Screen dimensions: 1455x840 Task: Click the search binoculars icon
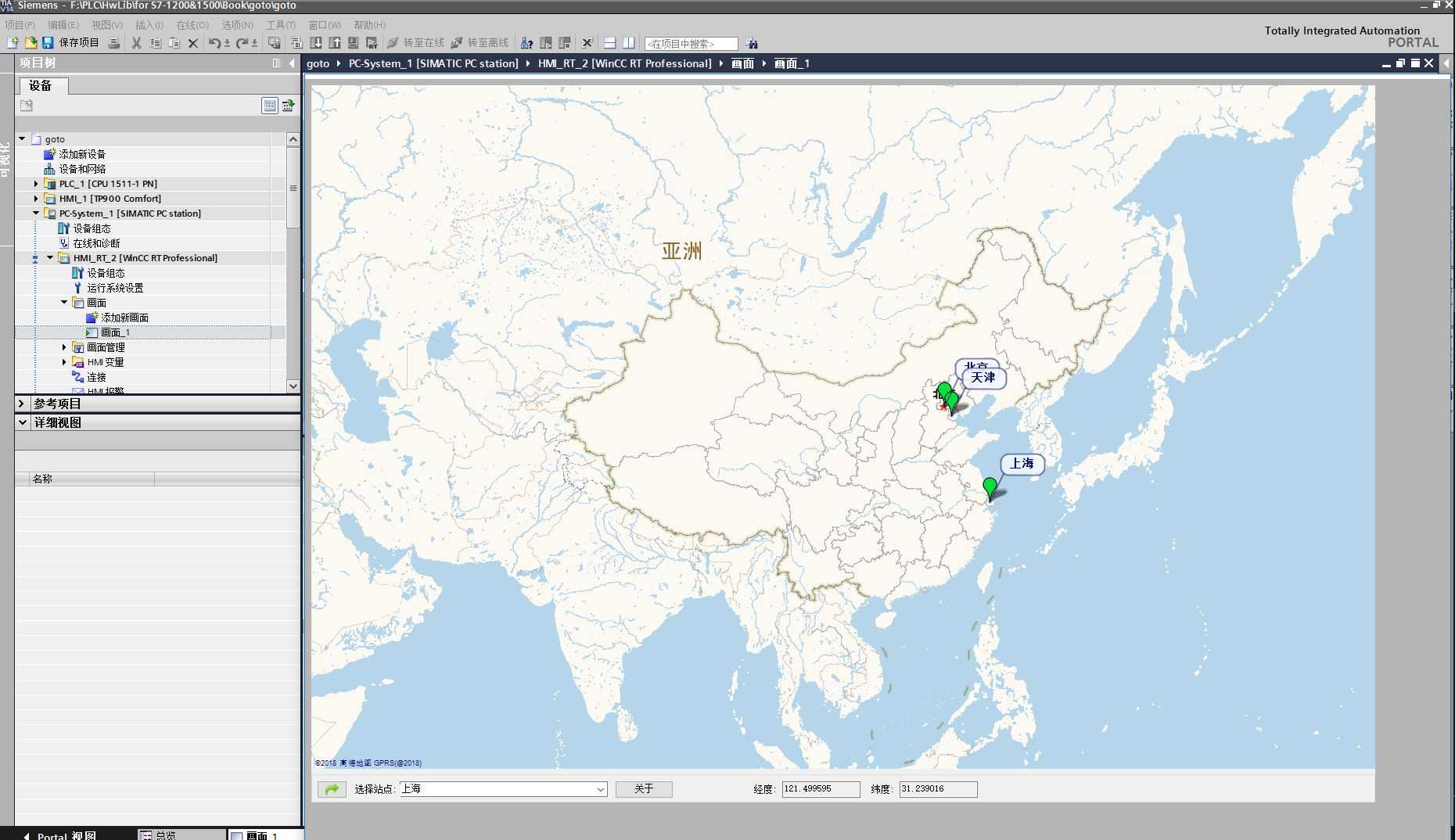pyautogui.click(x=752, y=43)
